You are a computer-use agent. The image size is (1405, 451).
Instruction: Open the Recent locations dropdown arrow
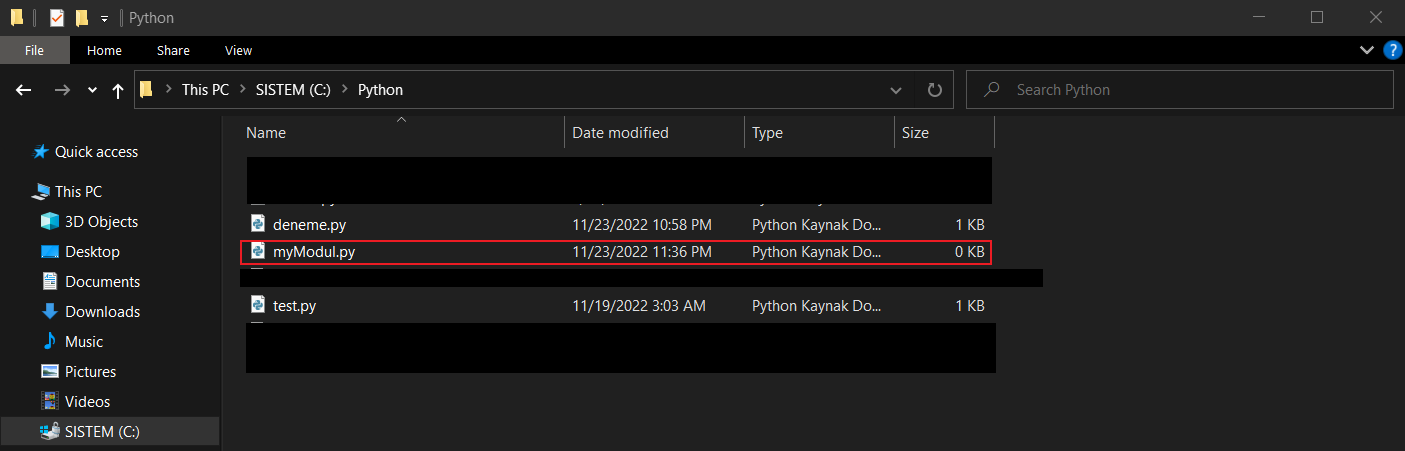92,90
